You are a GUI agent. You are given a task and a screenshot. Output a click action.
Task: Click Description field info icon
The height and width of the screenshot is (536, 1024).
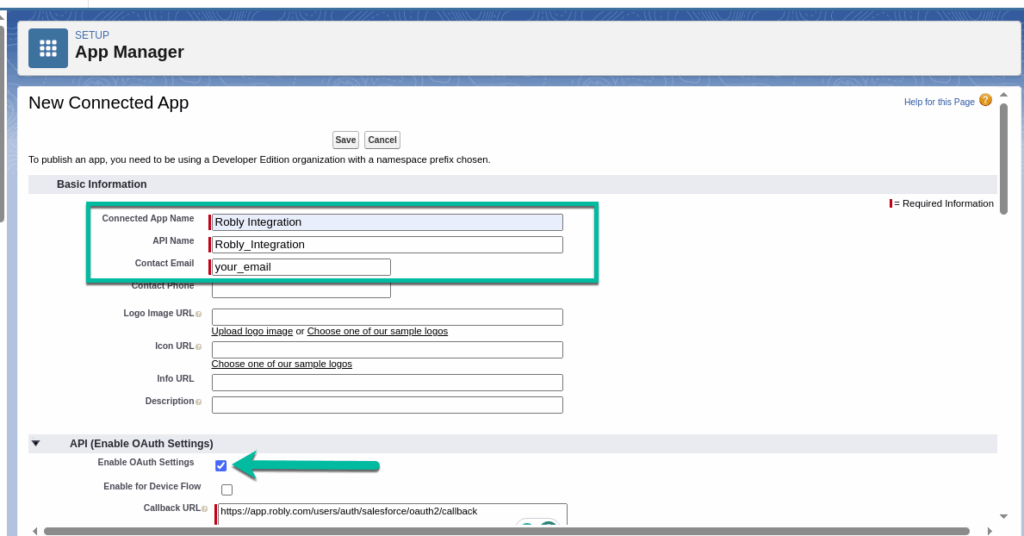point(199,402)
